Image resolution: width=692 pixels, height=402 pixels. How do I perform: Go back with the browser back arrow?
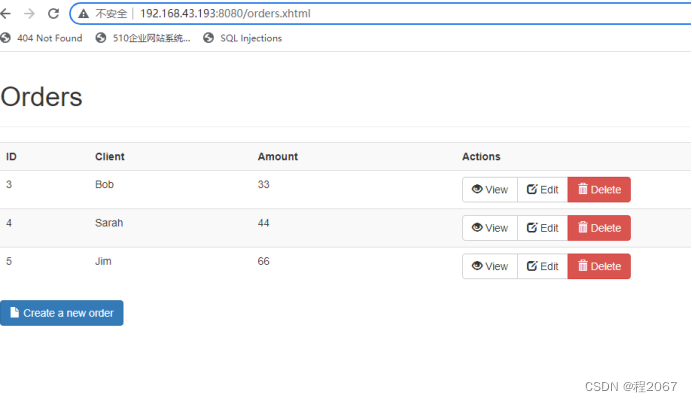tap(6, 14)
